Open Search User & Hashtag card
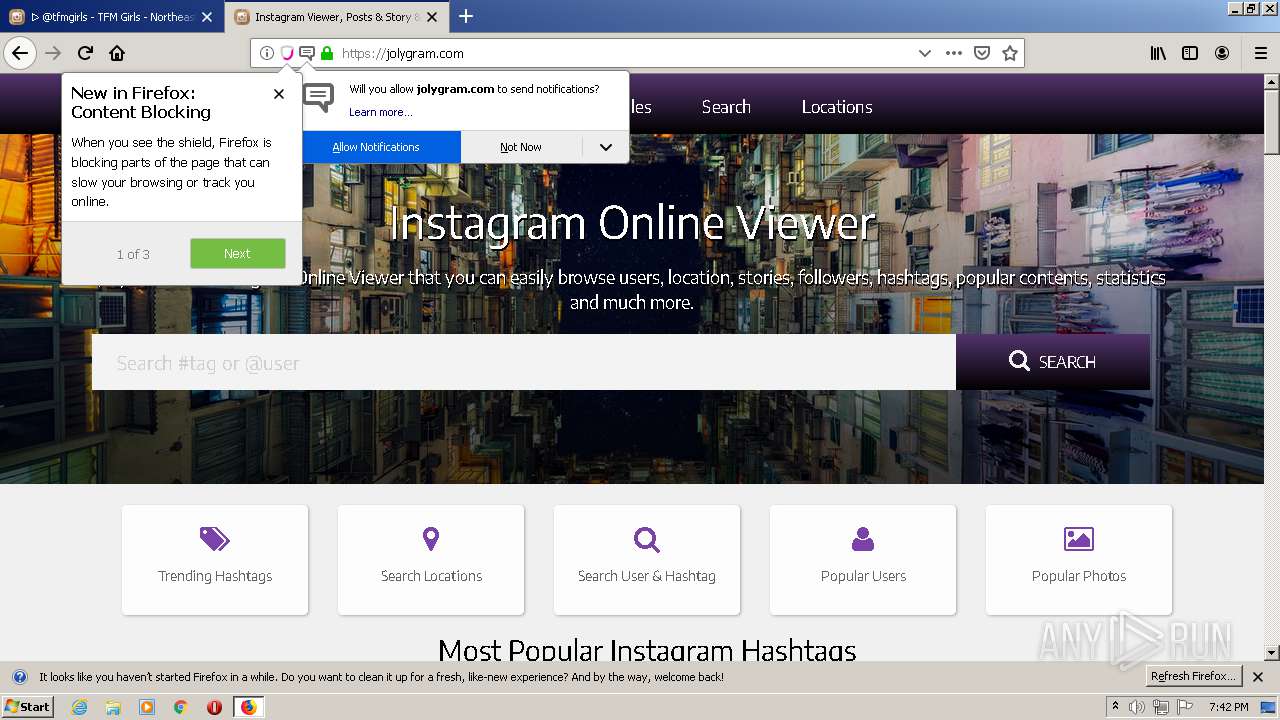Screen dimensions: 1280x720 click(647, 559)
